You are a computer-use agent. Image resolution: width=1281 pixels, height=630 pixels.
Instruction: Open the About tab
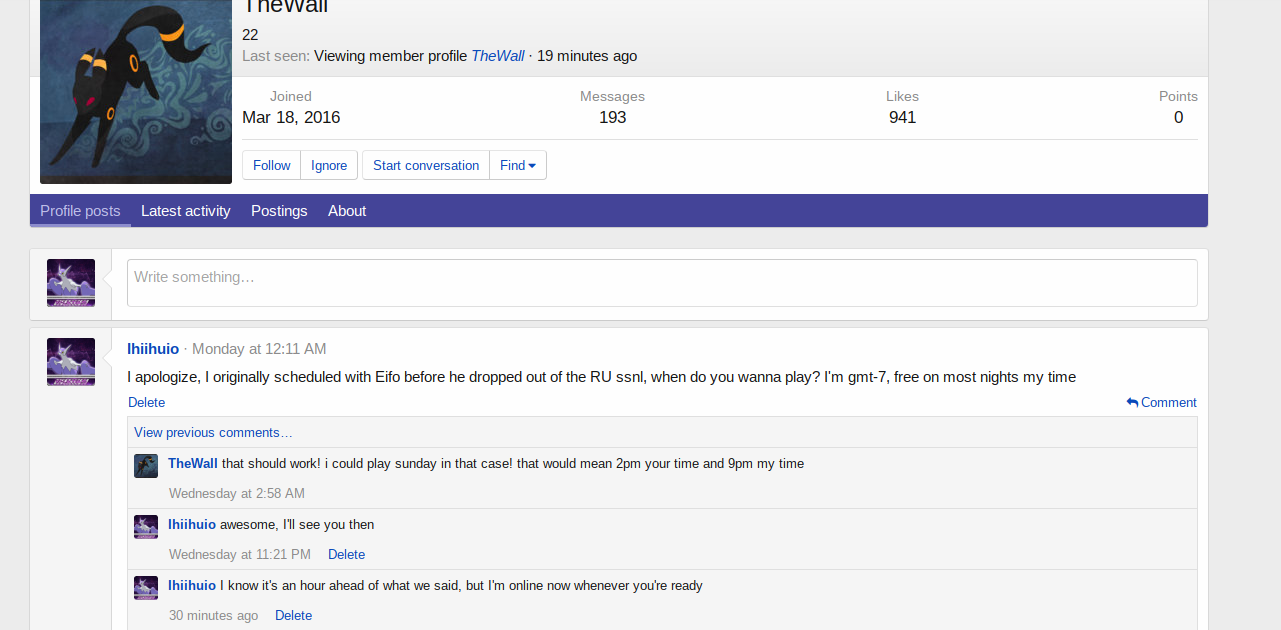point(347,211)
